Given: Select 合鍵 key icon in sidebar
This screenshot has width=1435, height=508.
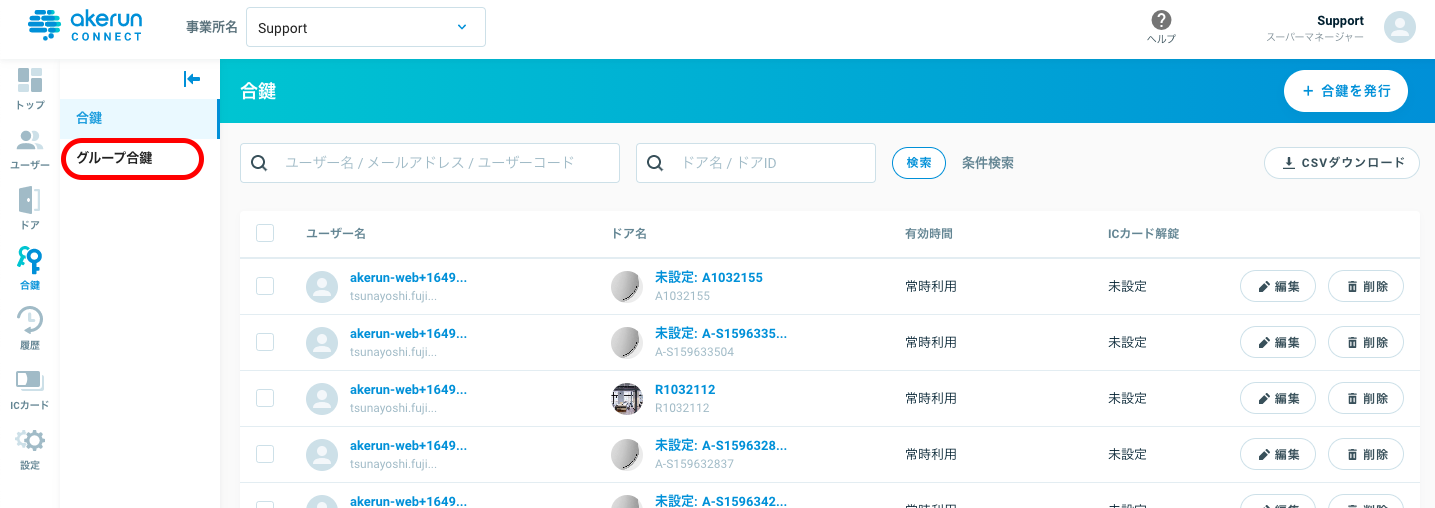Looking at the screenshot, I should 30,269.
